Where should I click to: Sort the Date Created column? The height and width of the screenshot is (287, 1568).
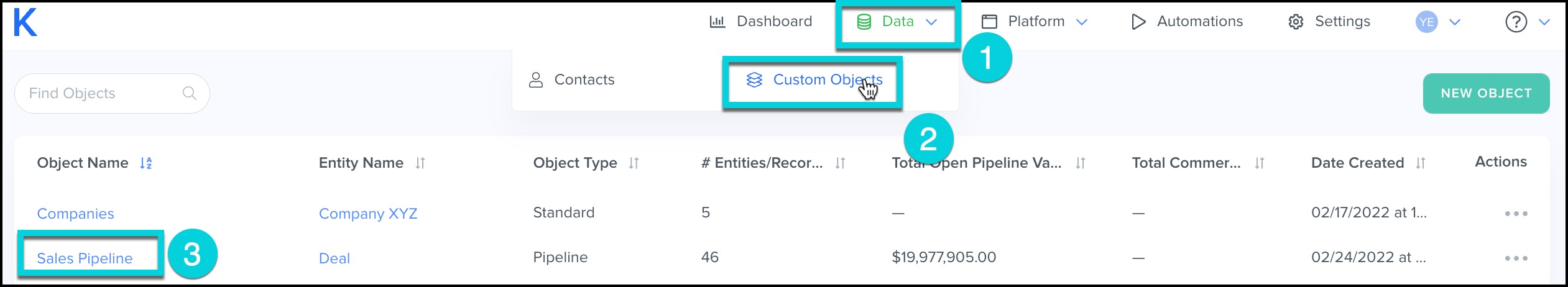tap(1421, 163)
